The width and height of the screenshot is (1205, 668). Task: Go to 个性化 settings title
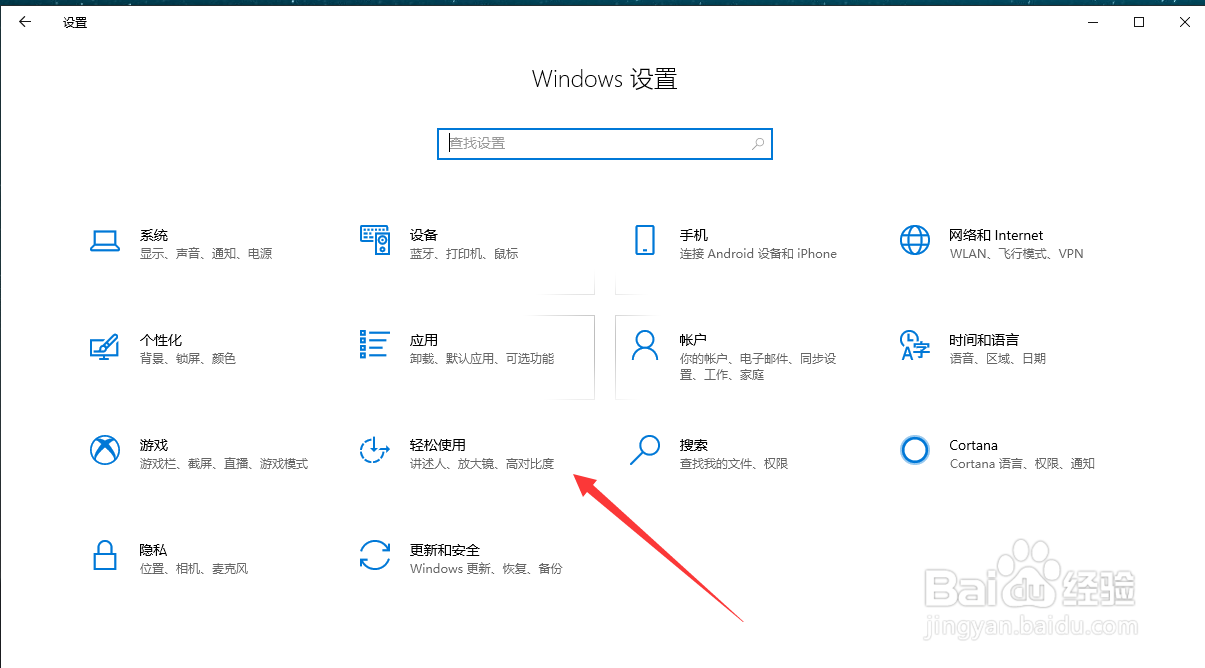point(161,340)
